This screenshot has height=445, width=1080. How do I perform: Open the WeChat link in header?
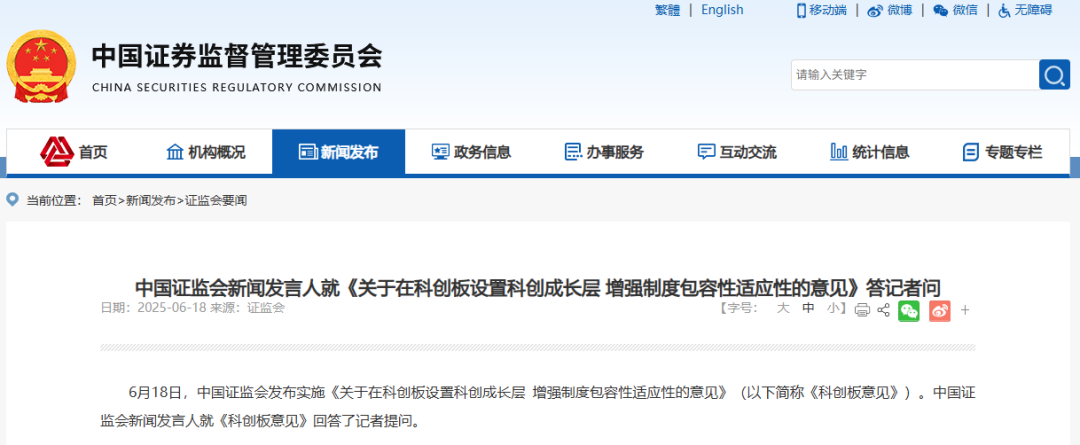[955, 10]
